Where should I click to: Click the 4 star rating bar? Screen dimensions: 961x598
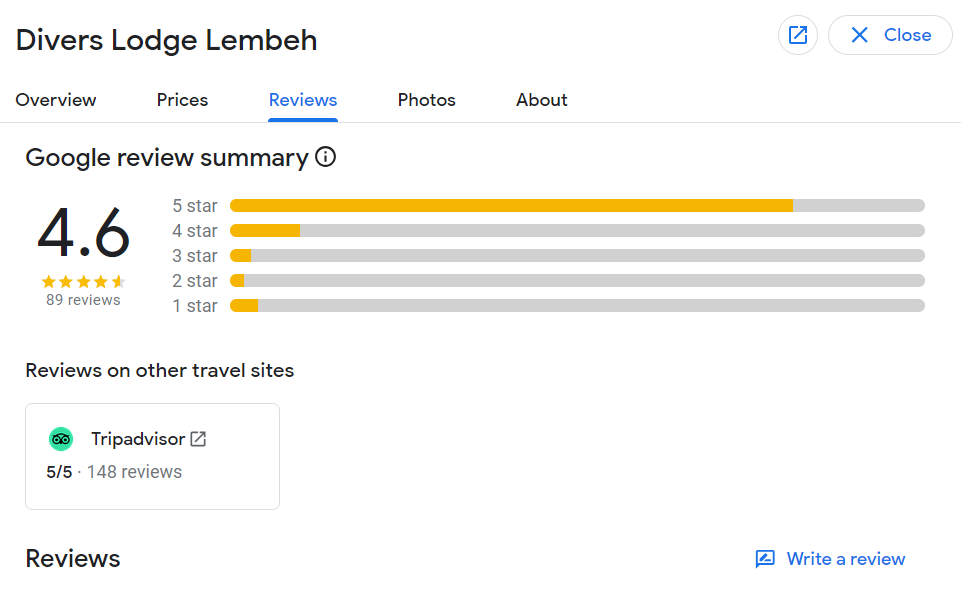pyautogui.click(x=577, y=230)
